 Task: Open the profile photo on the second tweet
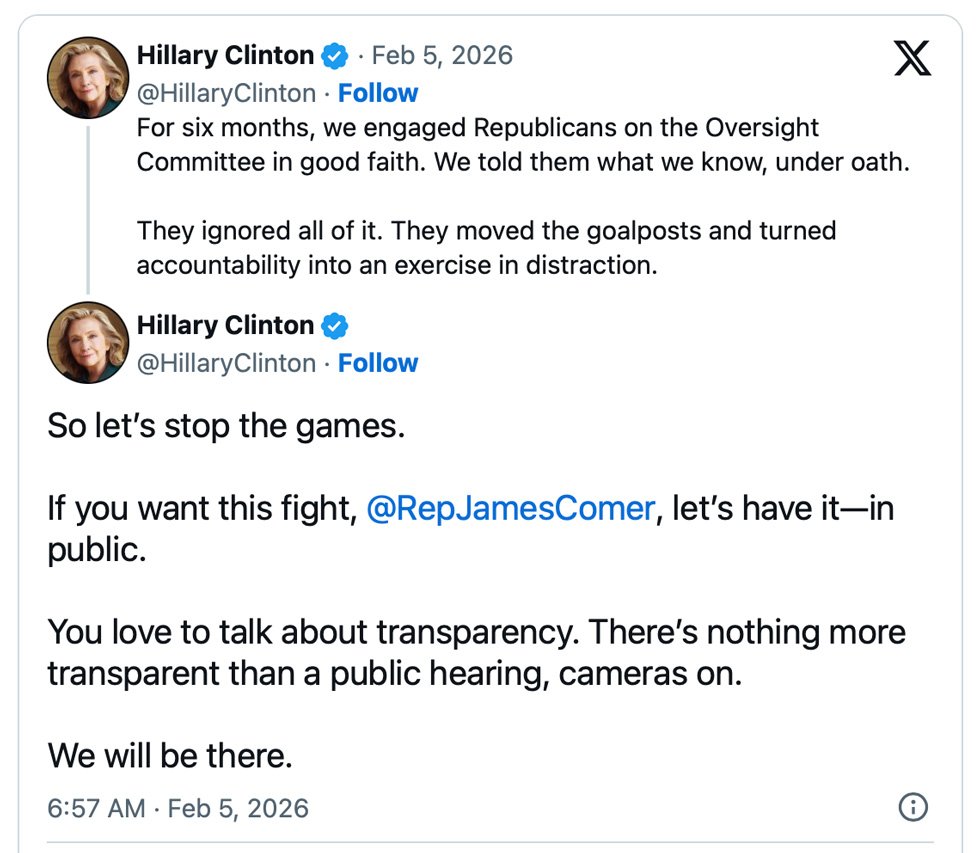pos(88,343)
